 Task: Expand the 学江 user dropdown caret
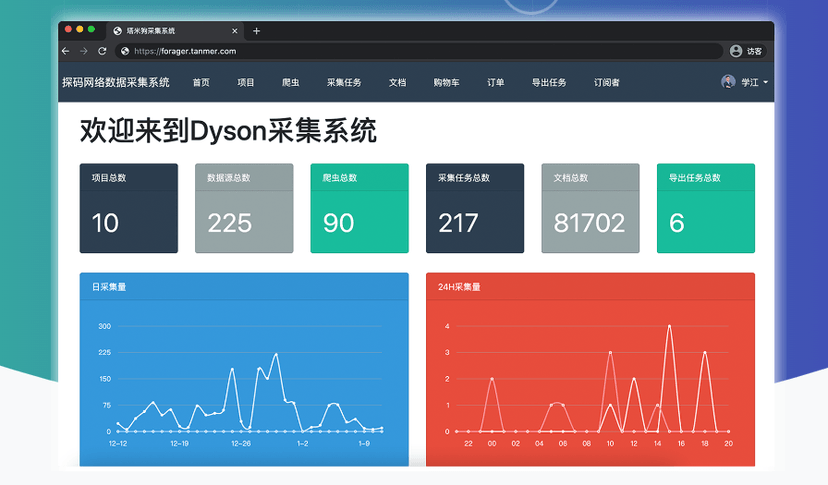[x=766, y=82]
